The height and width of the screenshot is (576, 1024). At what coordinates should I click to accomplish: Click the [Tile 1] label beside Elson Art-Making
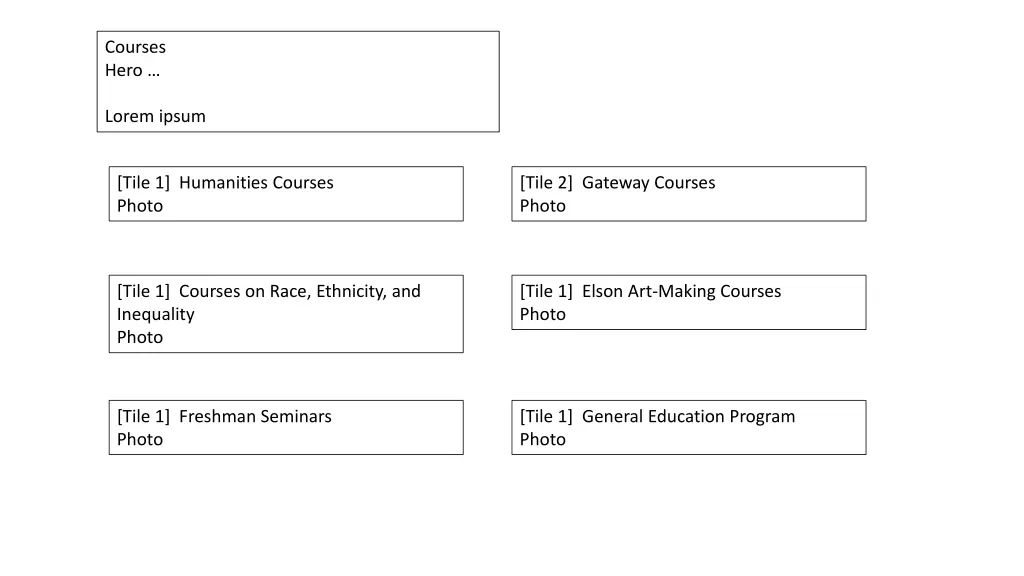pyautogui.click(x=546, y=291)
